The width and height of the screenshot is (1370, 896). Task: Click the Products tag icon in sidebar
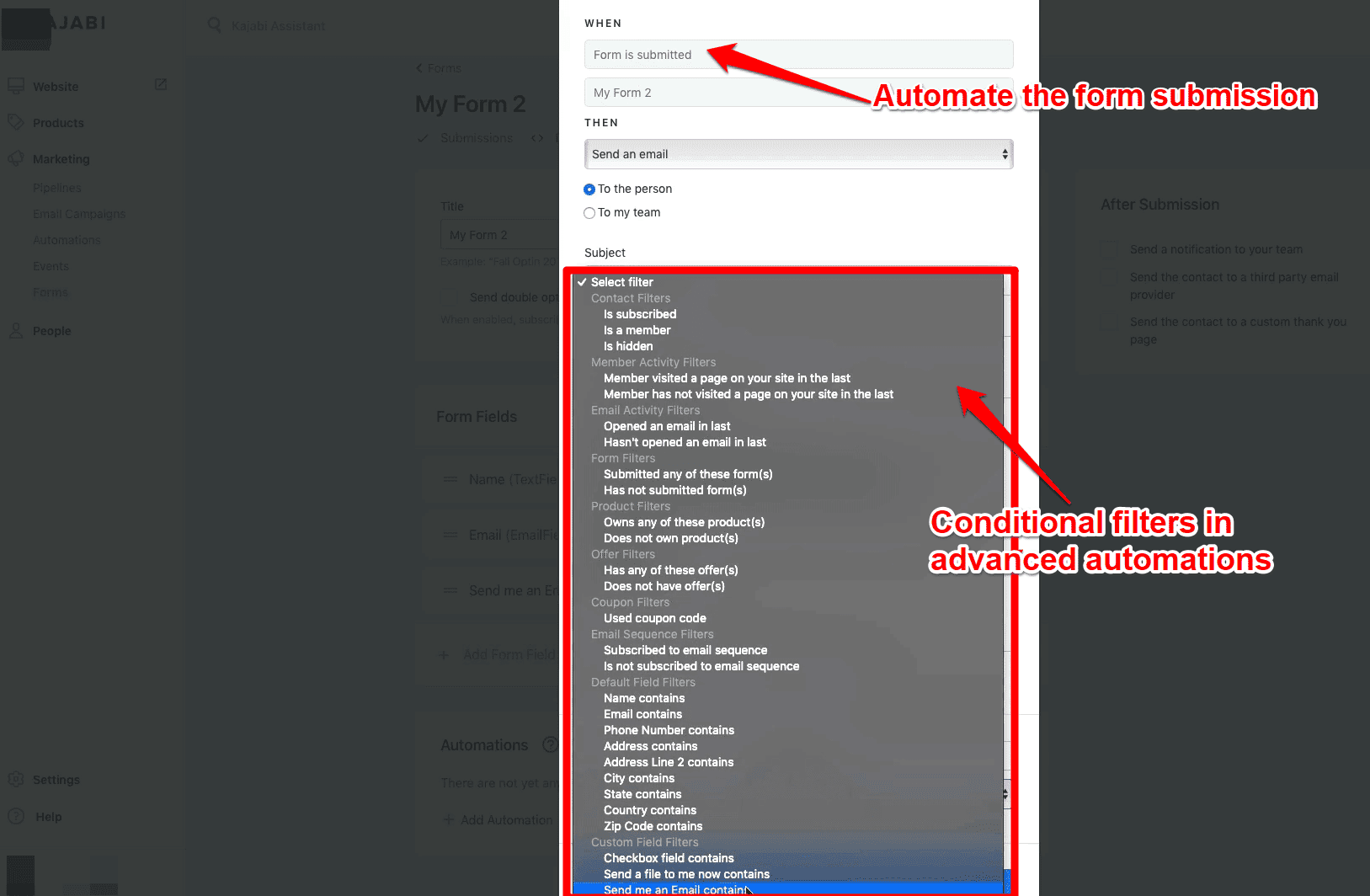coord(15,122)
